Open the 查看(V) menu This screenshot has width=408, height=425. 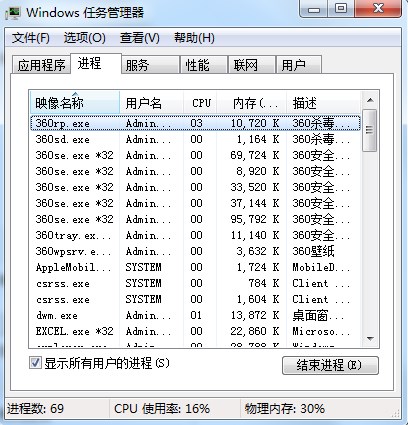(140, 38)
